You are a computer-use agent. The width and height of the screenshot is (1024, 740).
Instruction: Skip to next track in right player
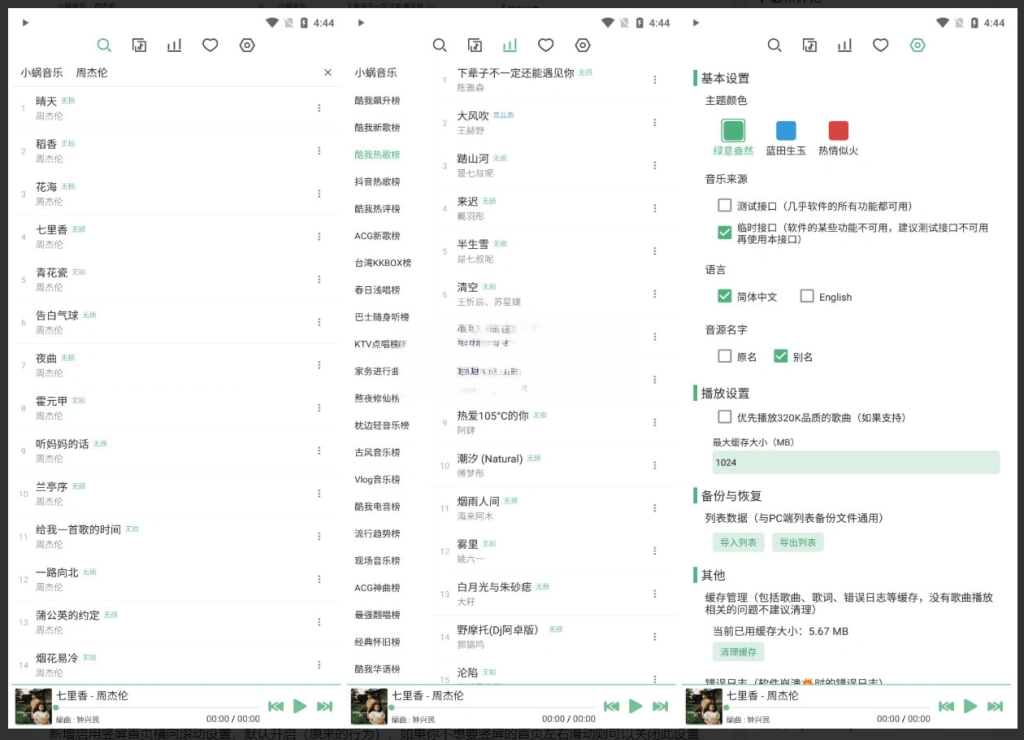point(995,706)
